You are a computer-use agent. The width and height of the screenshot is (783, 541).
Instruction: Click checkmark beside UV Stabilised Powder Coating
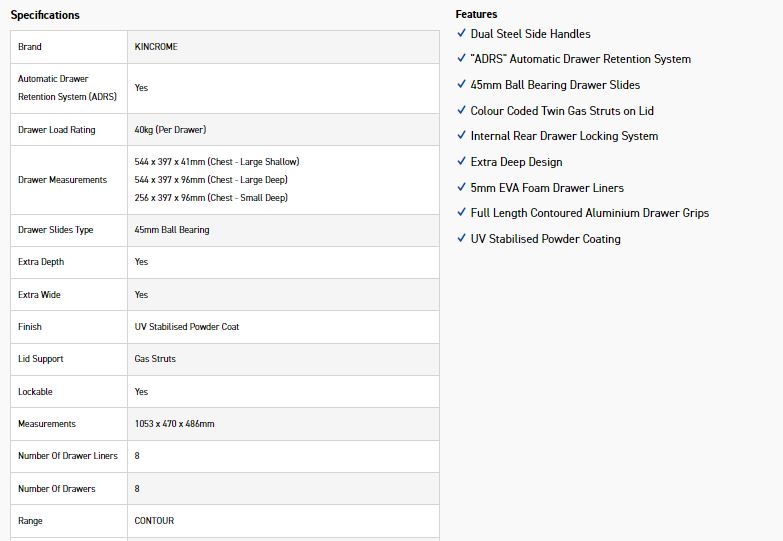pyautogui.click(x=461, y=238)
